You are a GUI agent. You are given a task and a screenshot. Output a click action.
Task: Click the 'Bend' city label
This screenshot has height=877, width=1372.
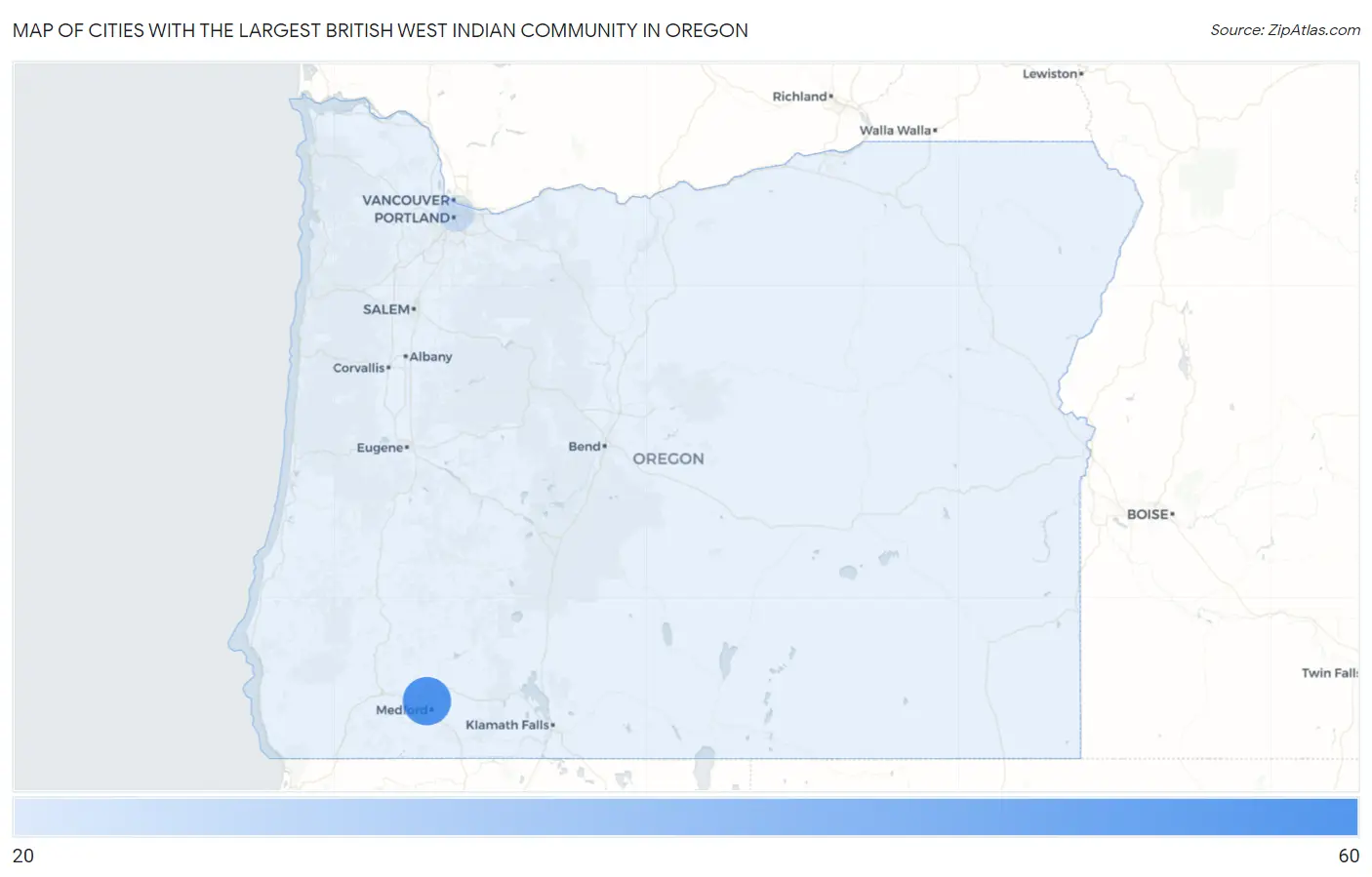585,446
